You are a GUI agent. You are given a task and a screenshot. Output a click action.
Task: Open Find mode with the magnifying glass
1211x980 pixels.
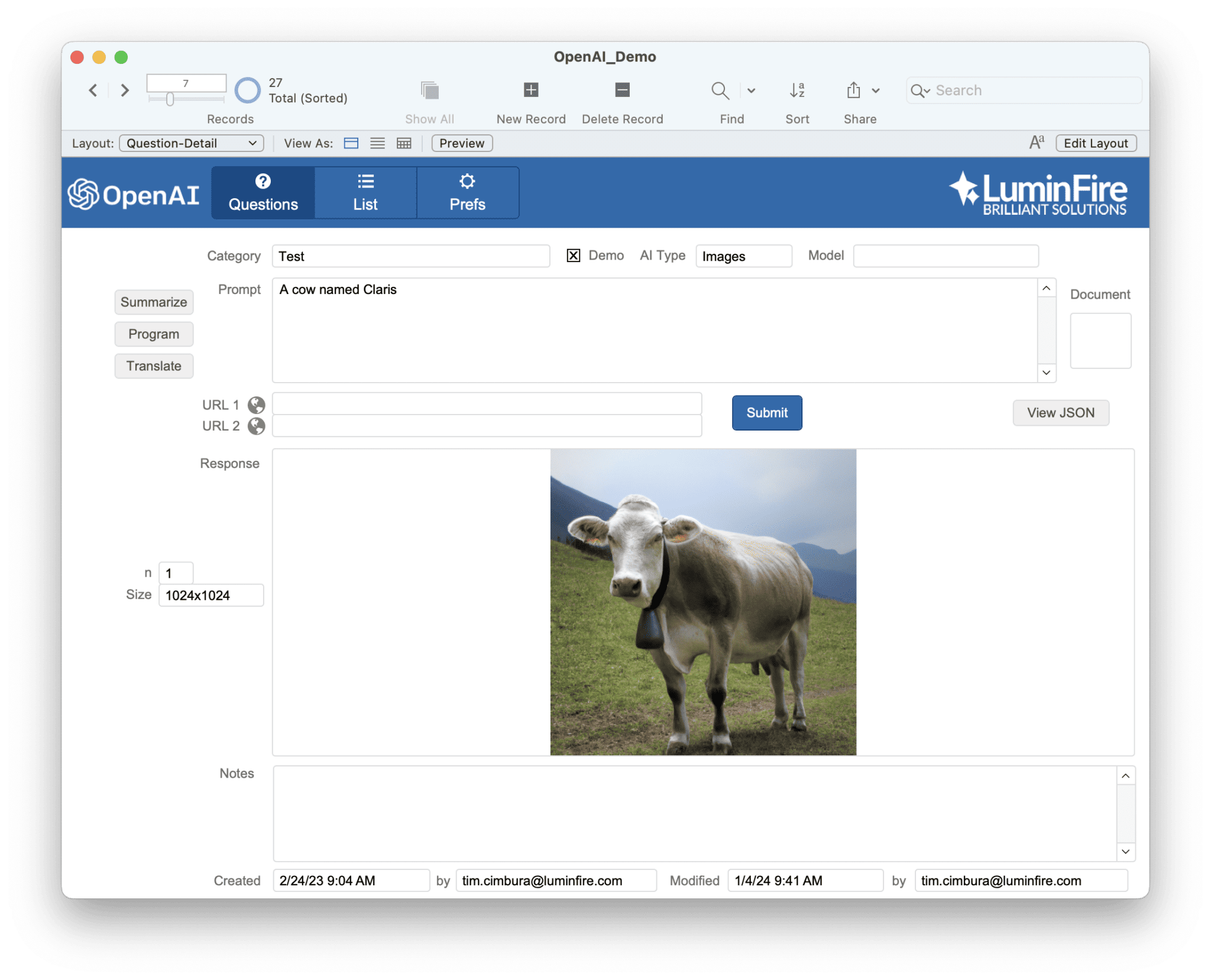tap(719, 90)
